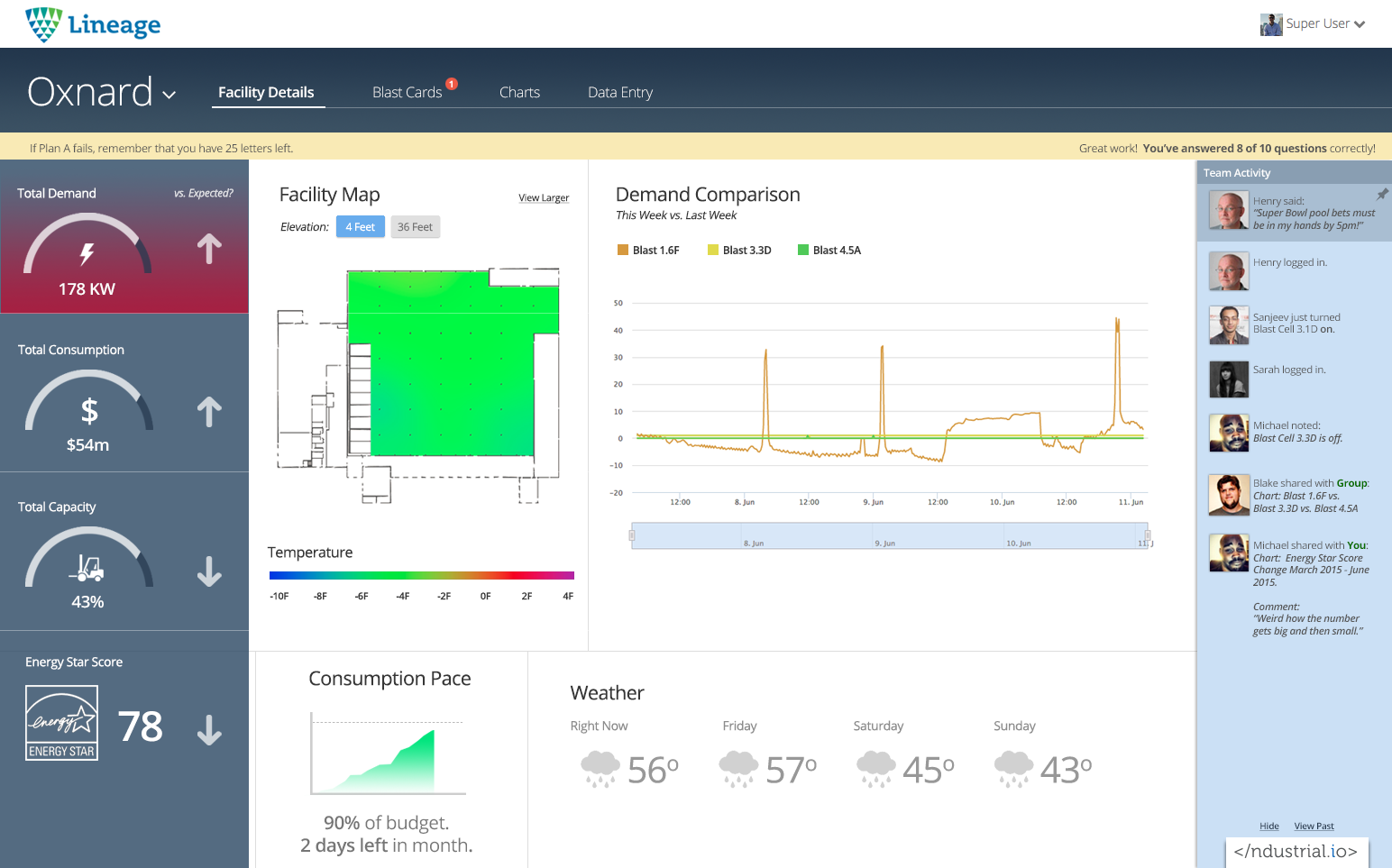Go to the Data Entry tab

[619, 93]
